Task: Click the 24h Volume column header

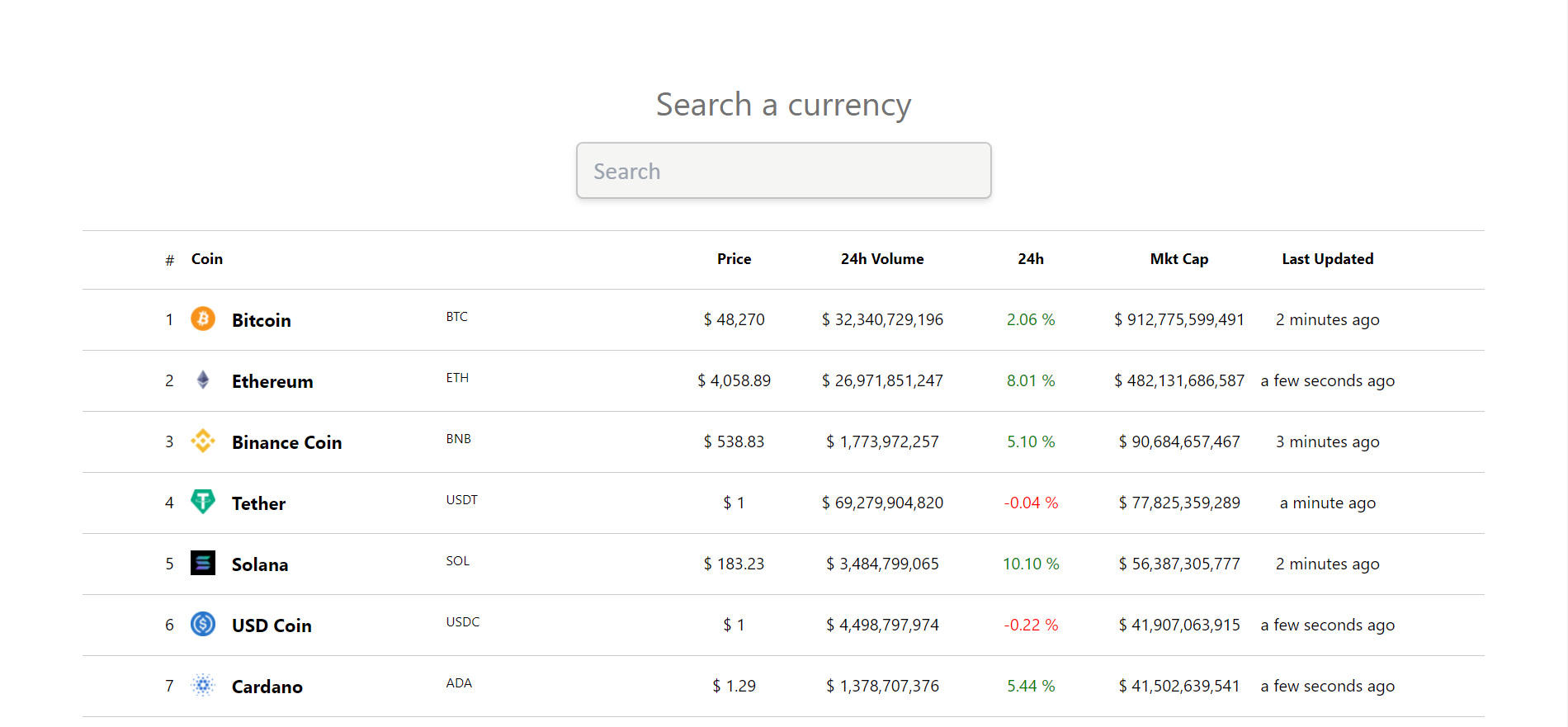Action: tap(882, 259)
